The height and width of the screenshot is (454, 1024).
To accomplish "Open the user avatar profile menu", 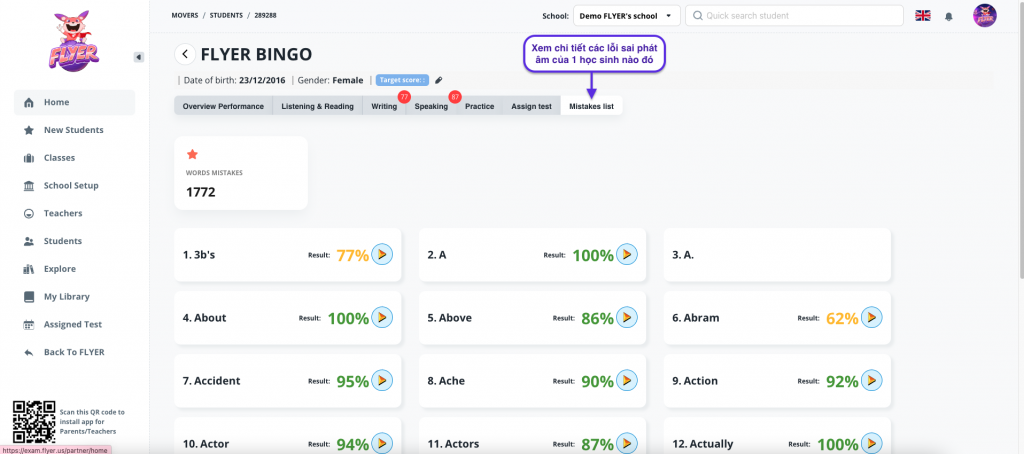I will pos(984,16).
